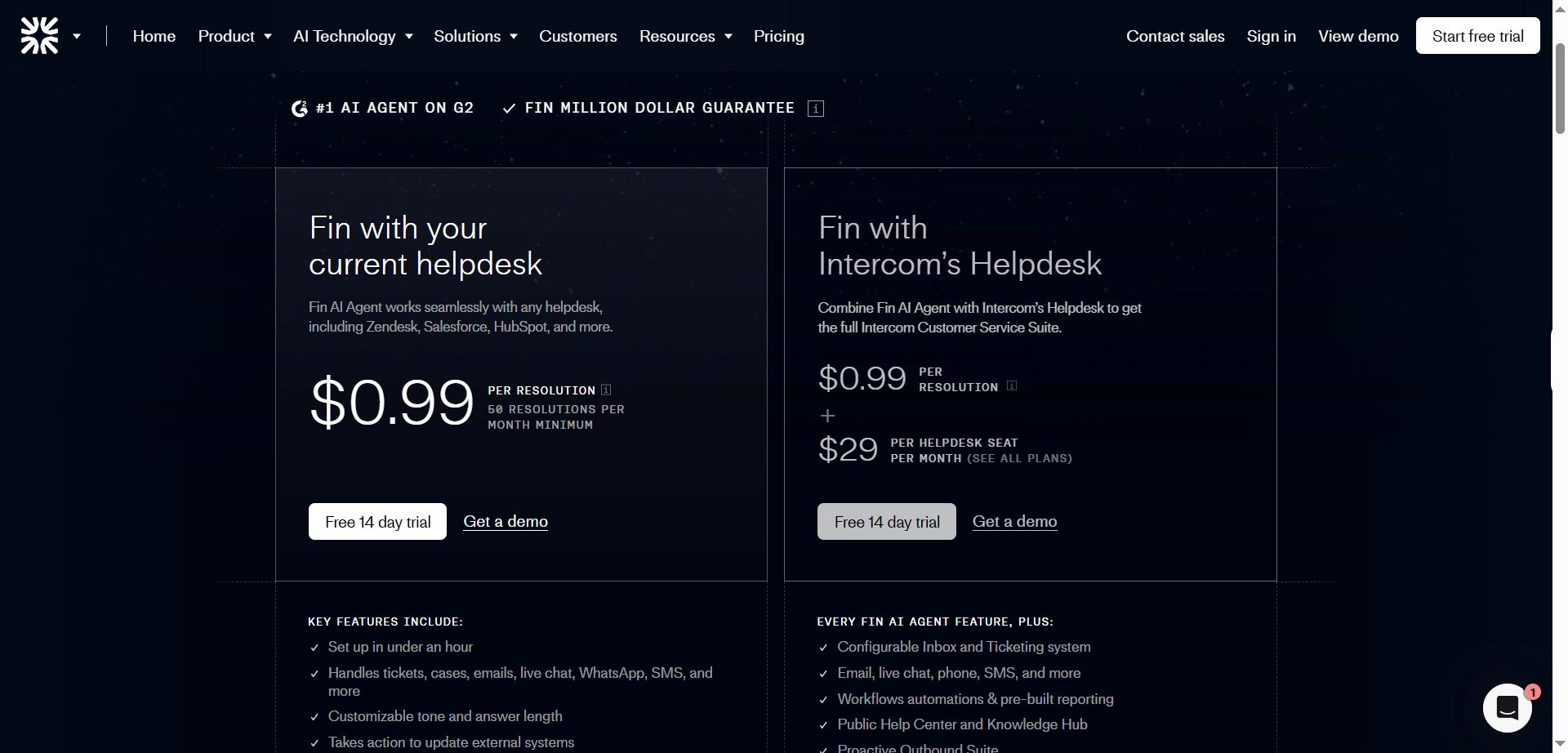Viewport: 1568px width, 753px height.
Task: Click the Fin Million Dollar Guarantee checkmark
Action: [x=509, y=108]
